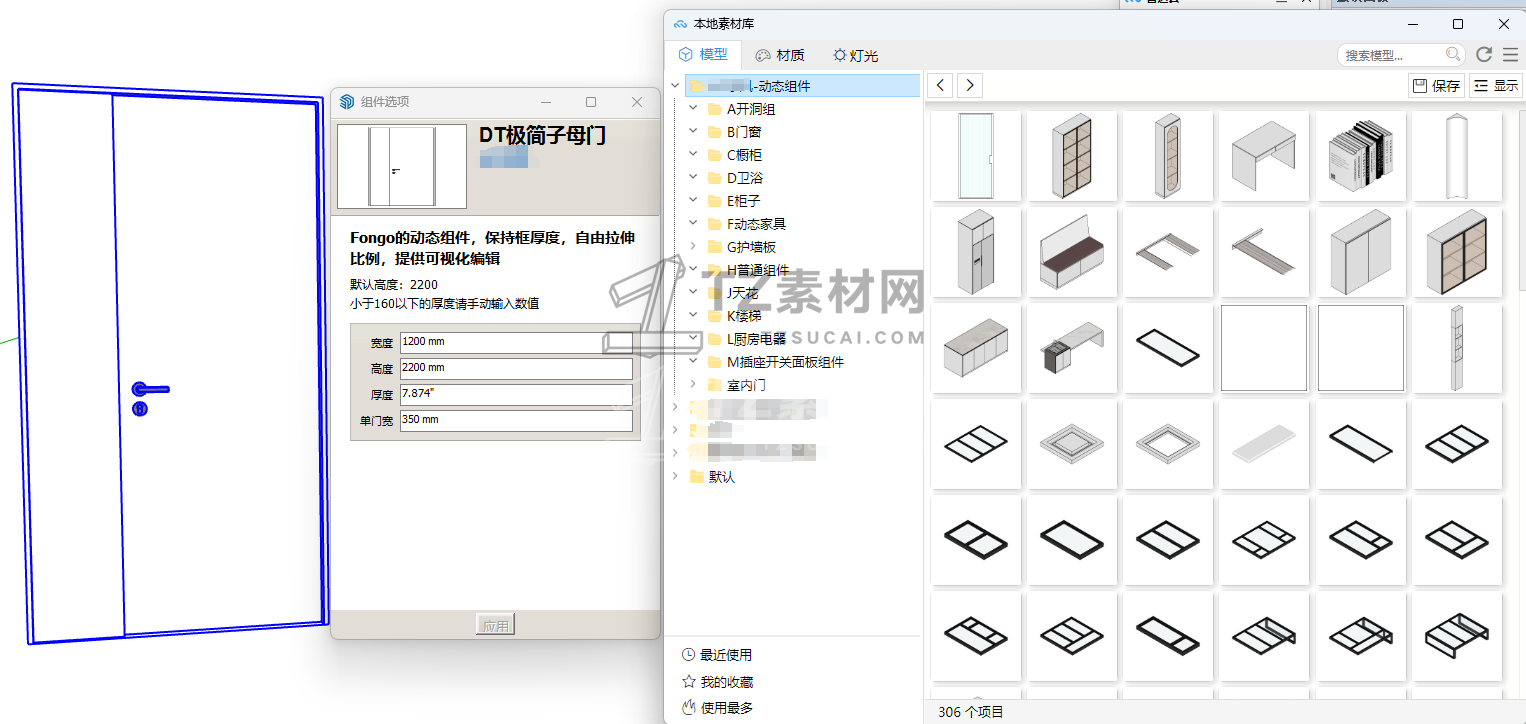Select the G护墙板 folder
The height and width of the screenshot is (724, 1526).
741,247
